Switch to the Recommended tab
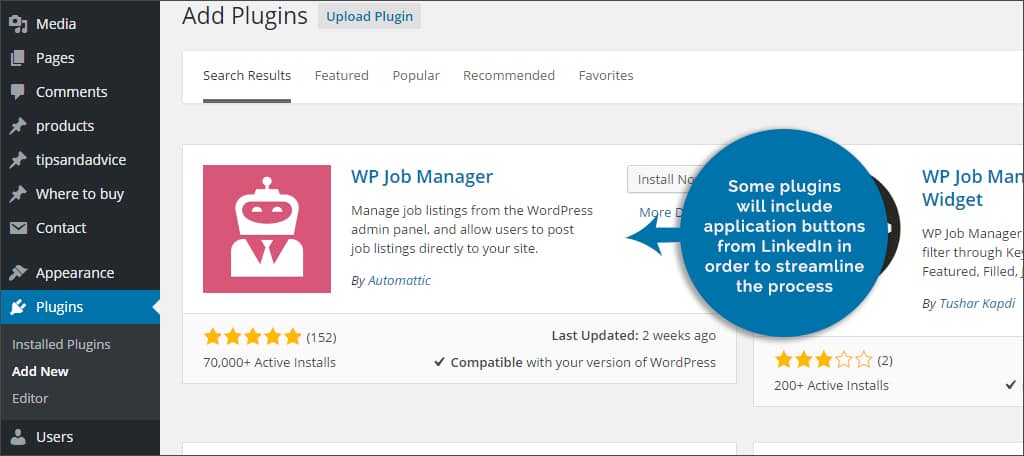Screen dimensions: 1024x456 coord(509,76)
